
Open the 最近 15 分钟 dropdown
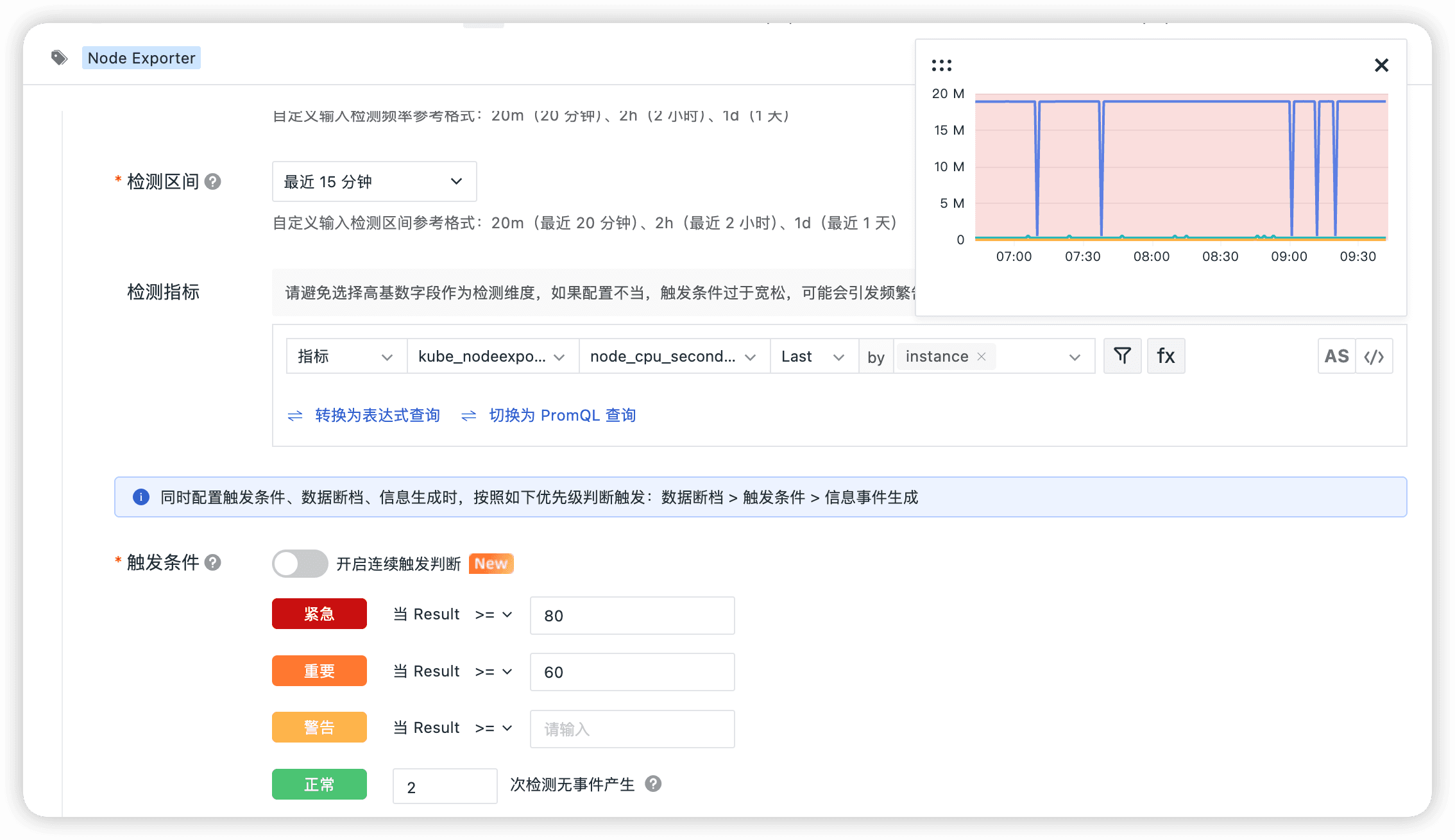tap(374, 181)
